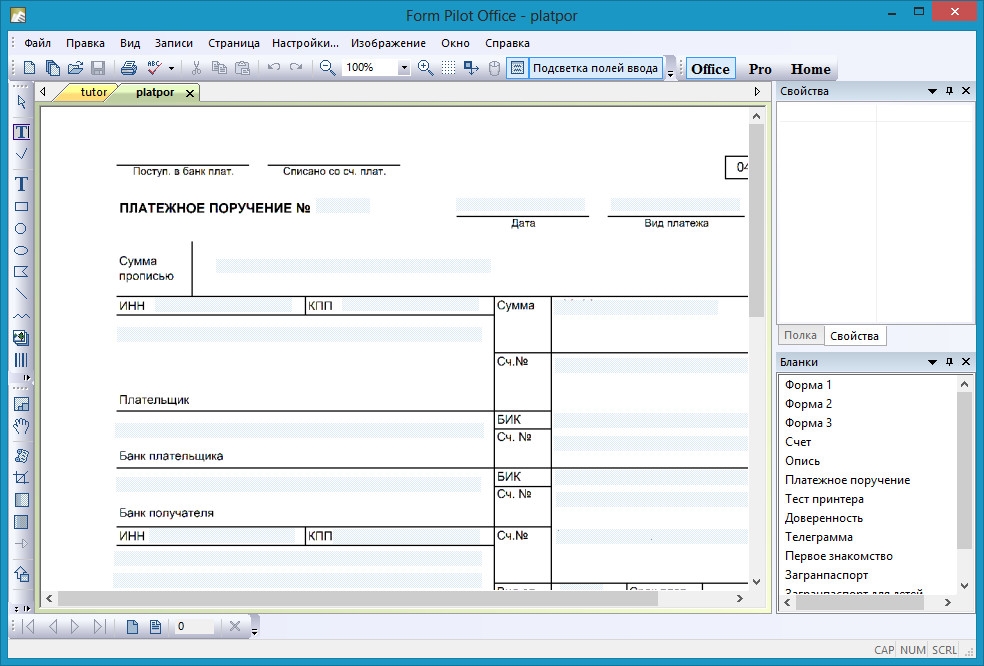Toggle the grid display button
Screen dimensions: 984x666
point(448,68)
